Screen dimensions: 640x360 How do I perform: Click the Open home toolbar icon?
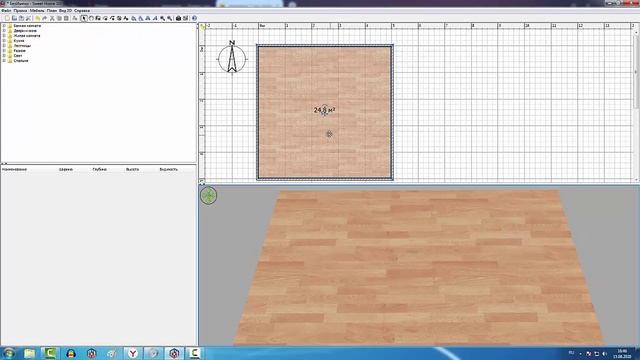14,18
